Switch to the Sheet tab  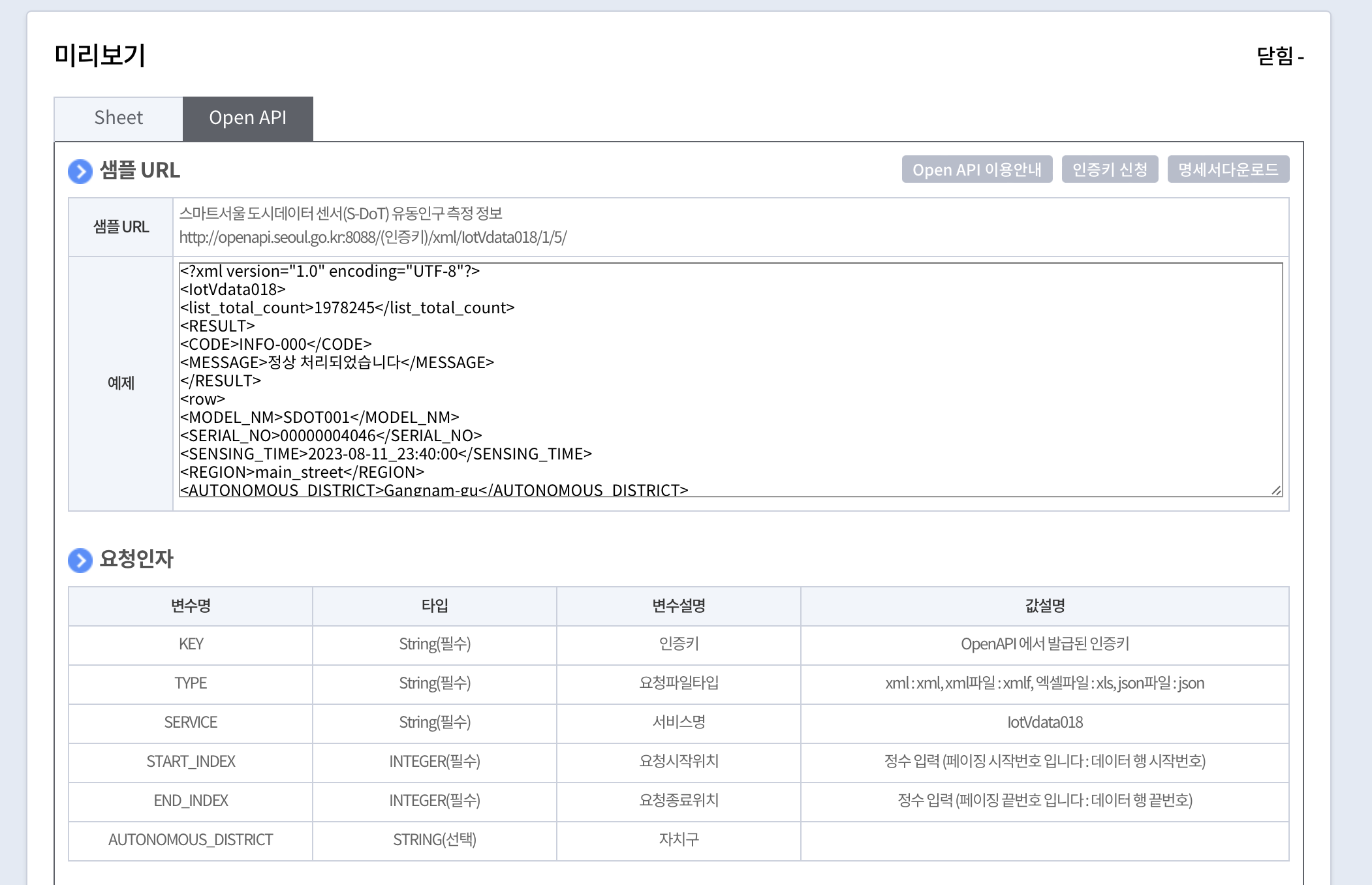tap(118, 118)
